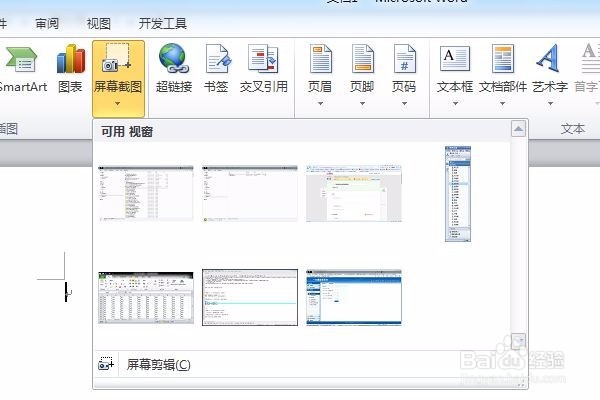Choose 屏幕剪辑(C) menu entry

tap(158, 364)
